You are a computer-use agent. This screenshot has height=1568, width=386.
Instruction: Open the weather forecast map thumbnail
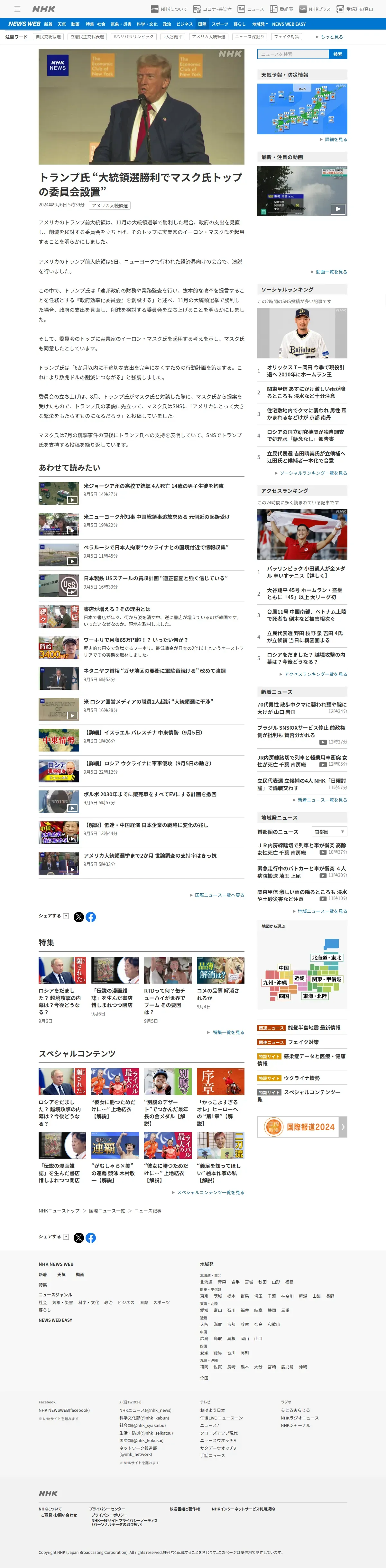[302, 108]
